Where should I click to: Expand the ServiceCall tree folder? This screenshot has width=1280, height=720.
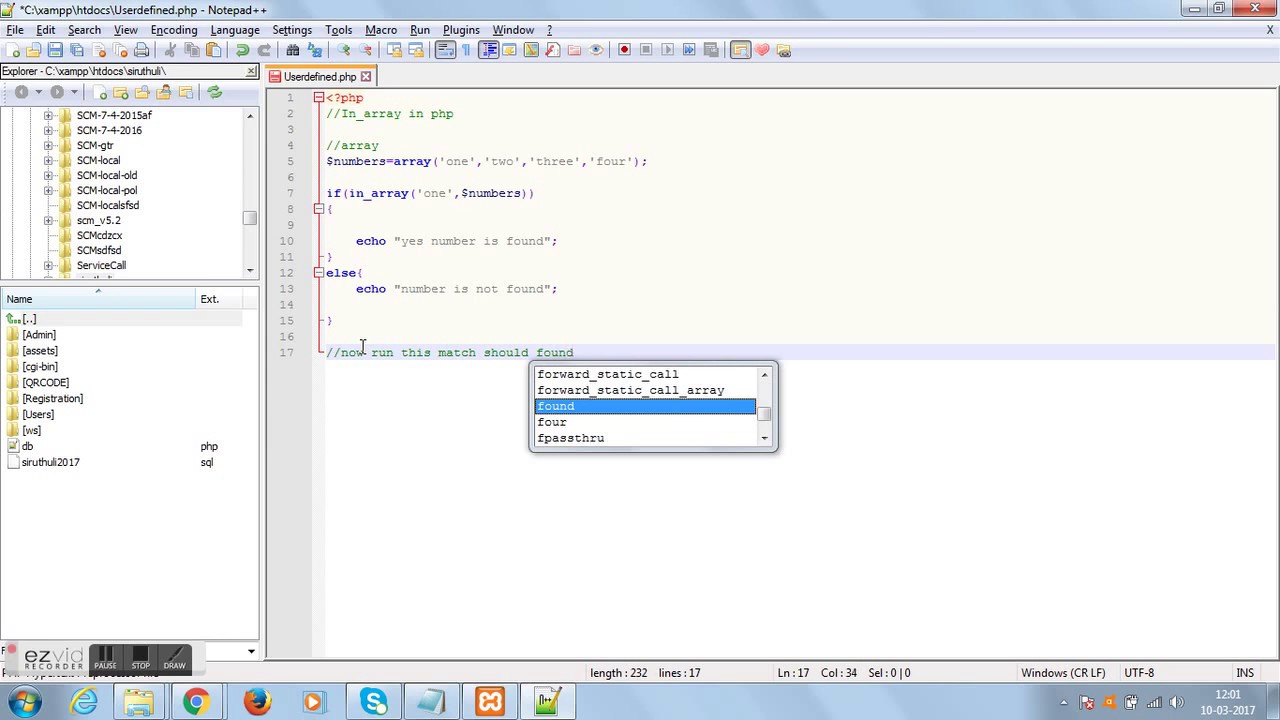click(x=48, y=265)
